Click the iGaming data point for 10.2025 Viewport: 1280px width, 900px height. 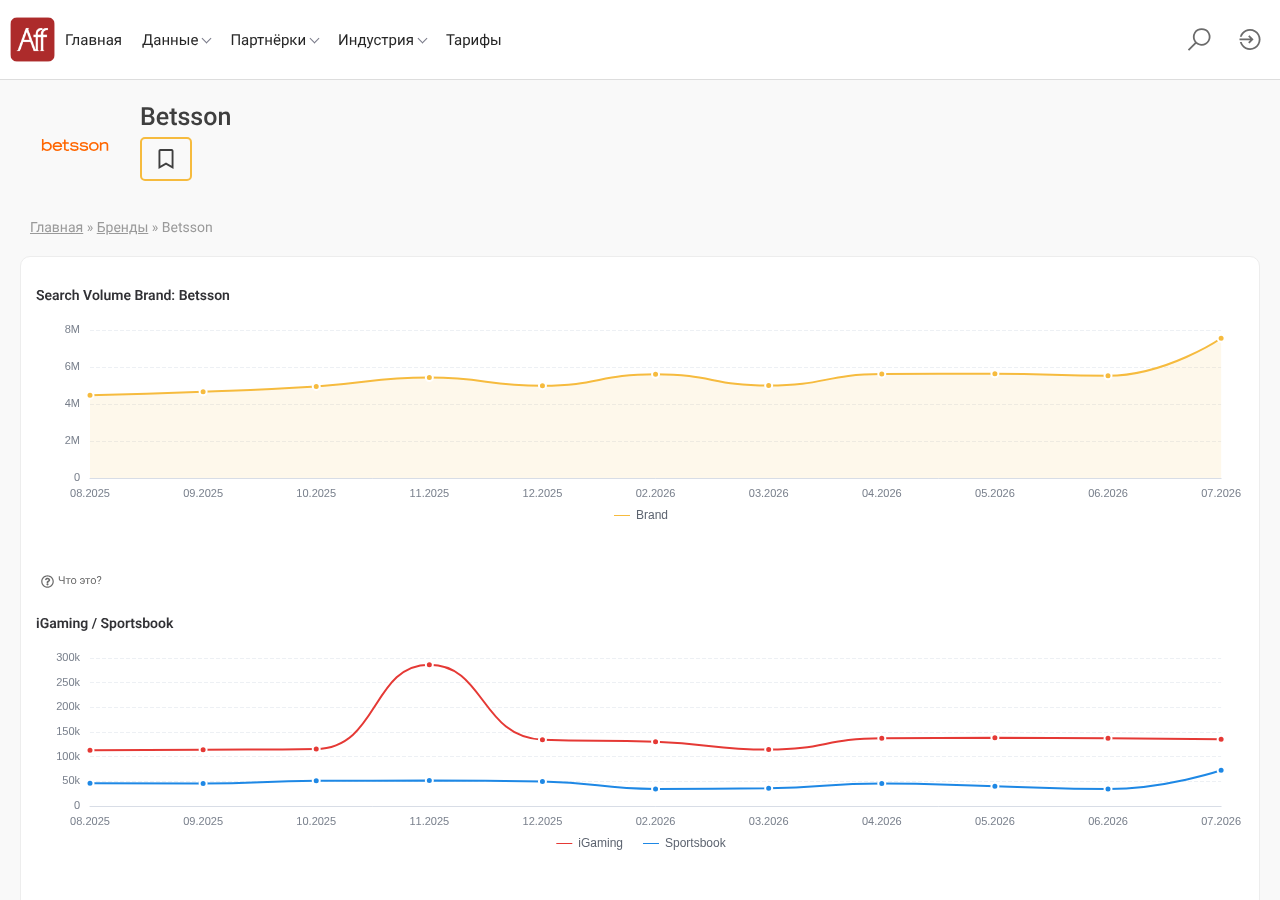316,781
